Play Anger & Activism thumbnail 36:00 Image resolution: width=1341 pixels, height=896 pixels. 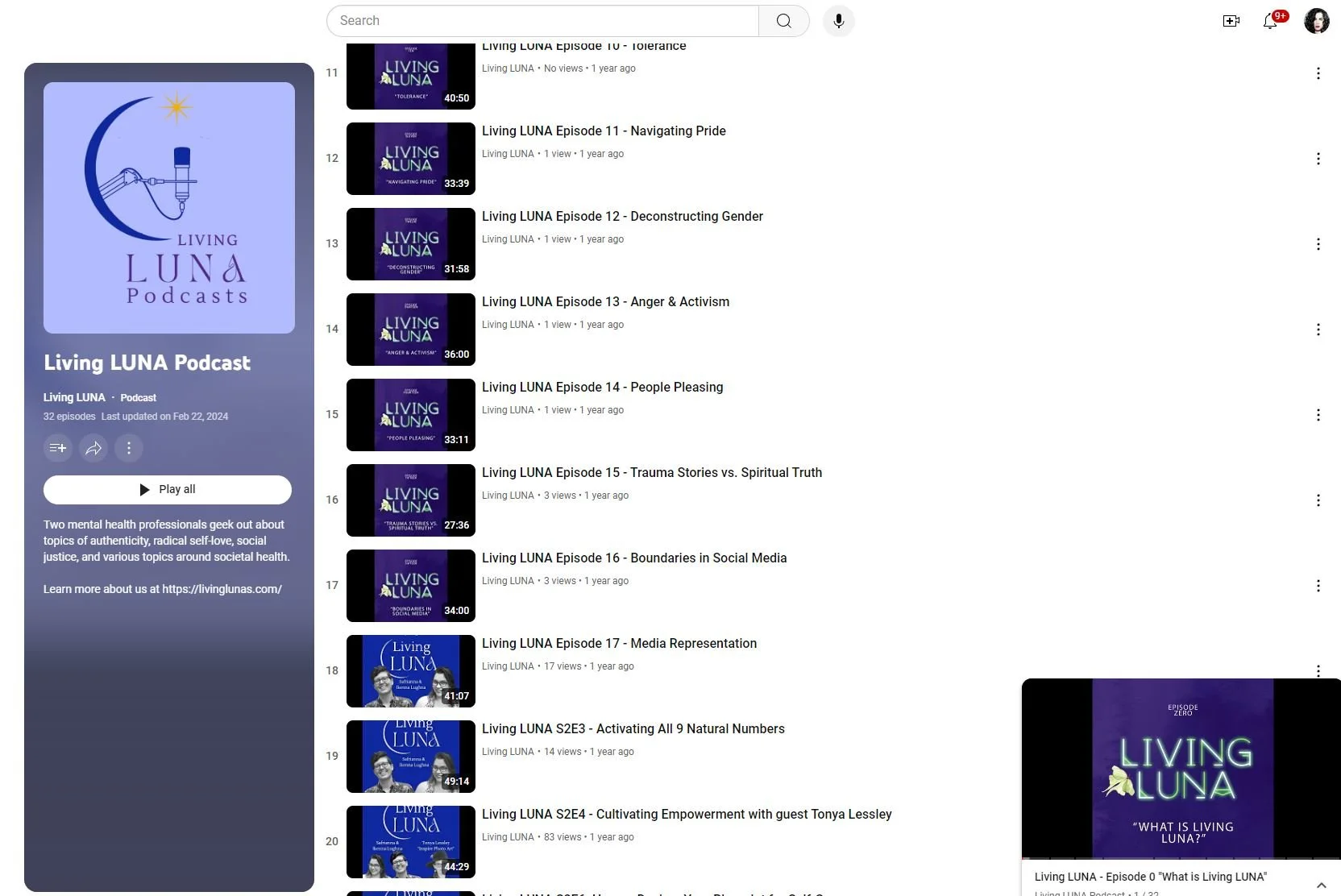pyautogui.click(x=411, y=330)
